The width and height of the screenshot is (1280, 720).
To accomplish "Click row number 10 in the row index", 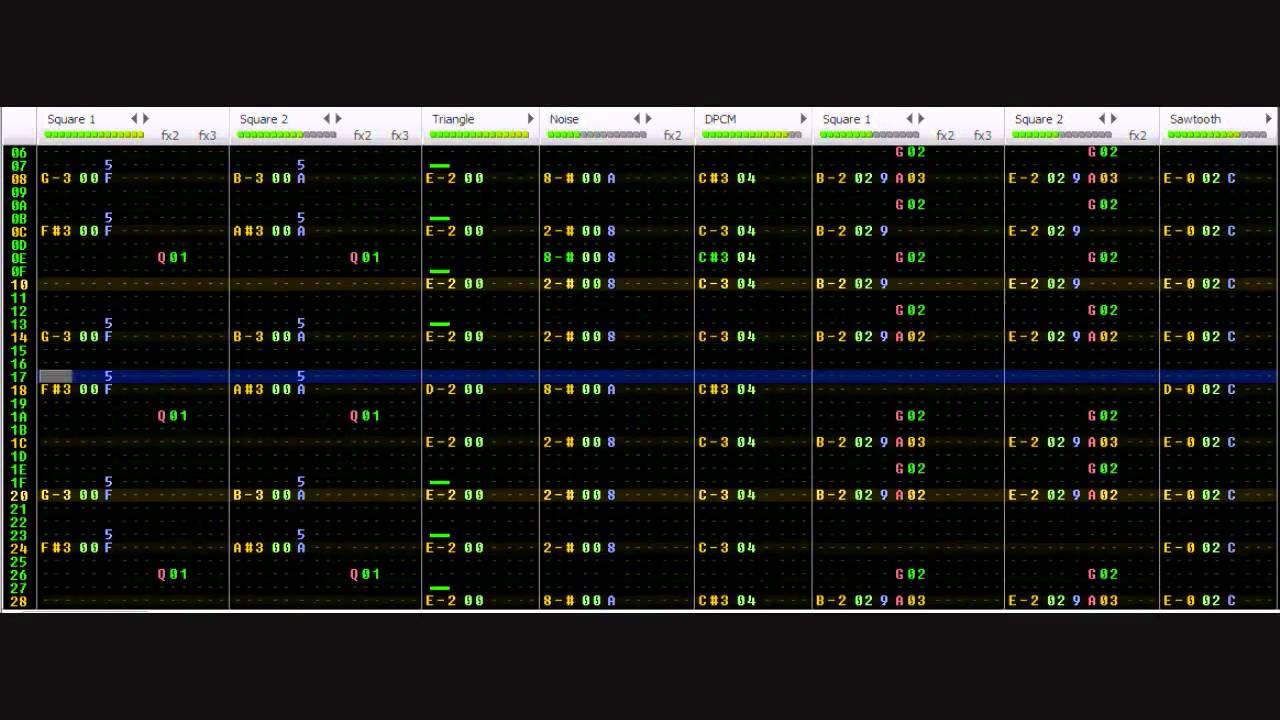I will [x=20, y=284].
